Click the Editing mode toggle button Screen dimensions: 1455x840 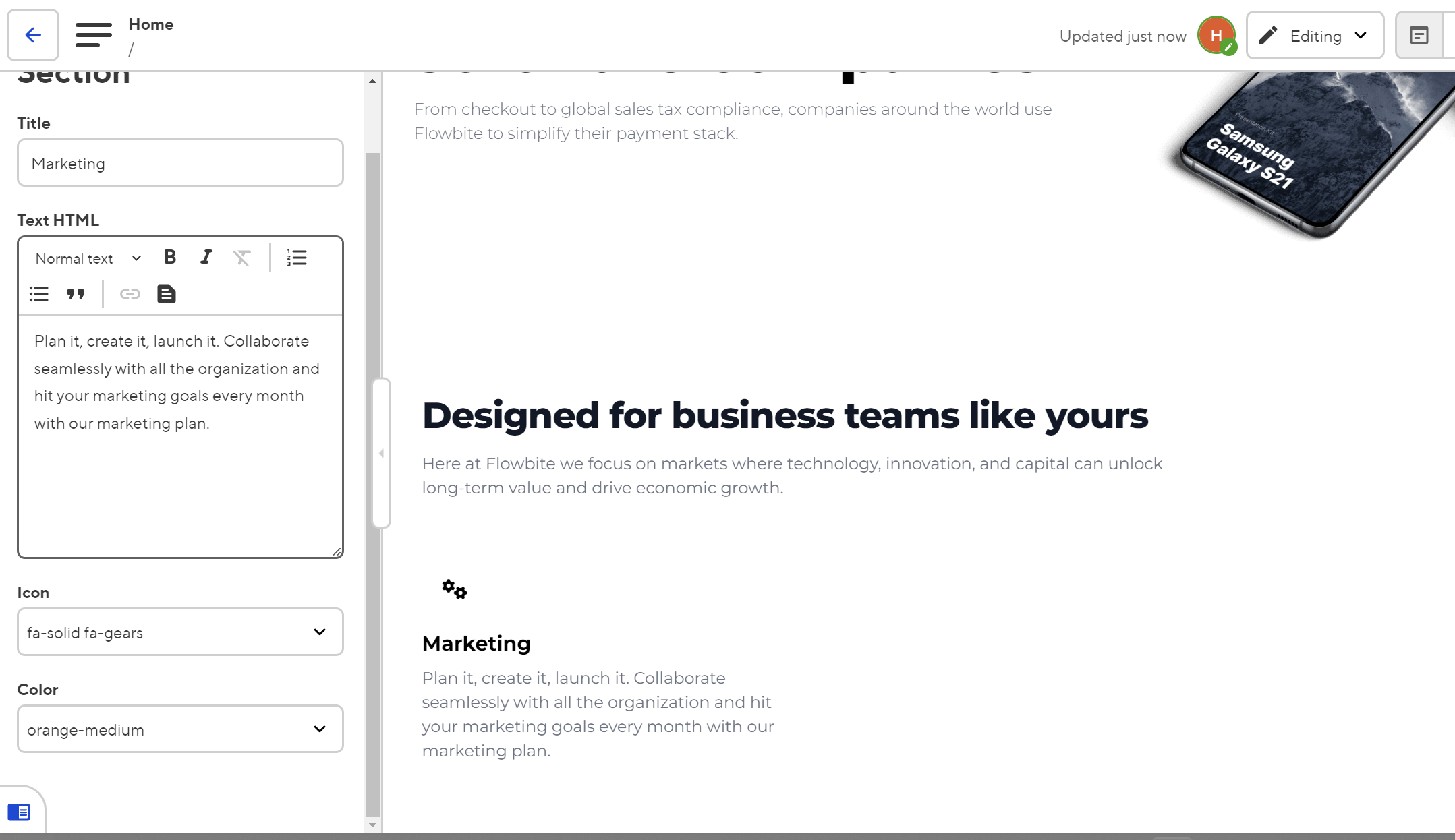1314,36
